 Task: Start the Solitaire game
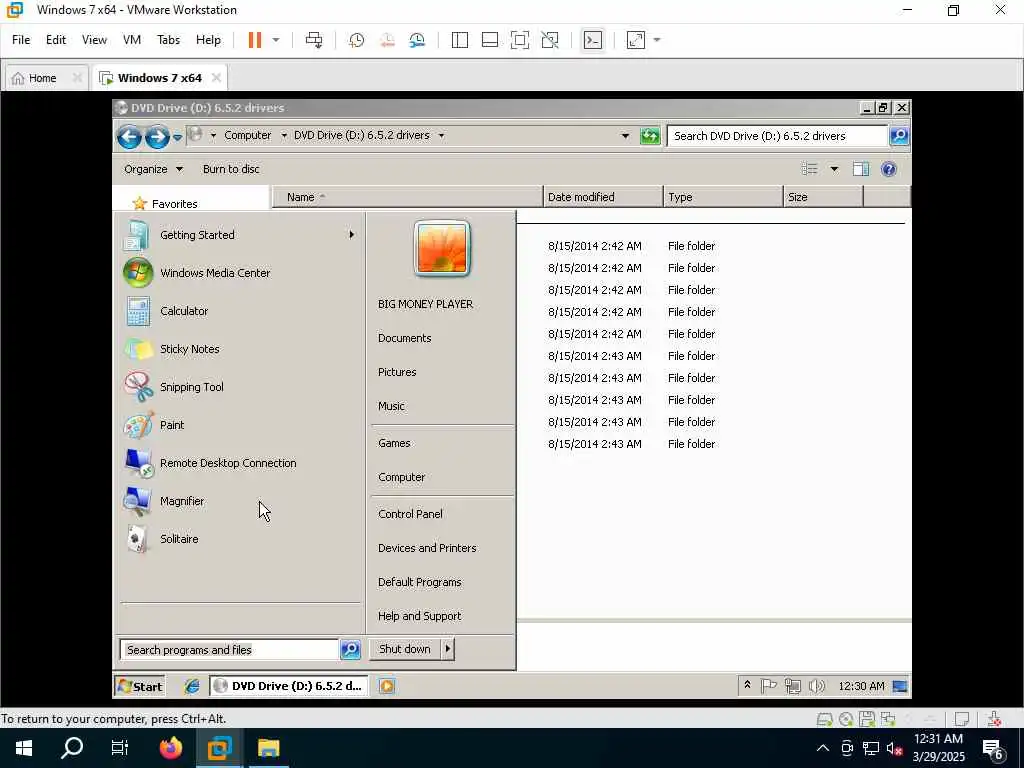tap(240, 539)
